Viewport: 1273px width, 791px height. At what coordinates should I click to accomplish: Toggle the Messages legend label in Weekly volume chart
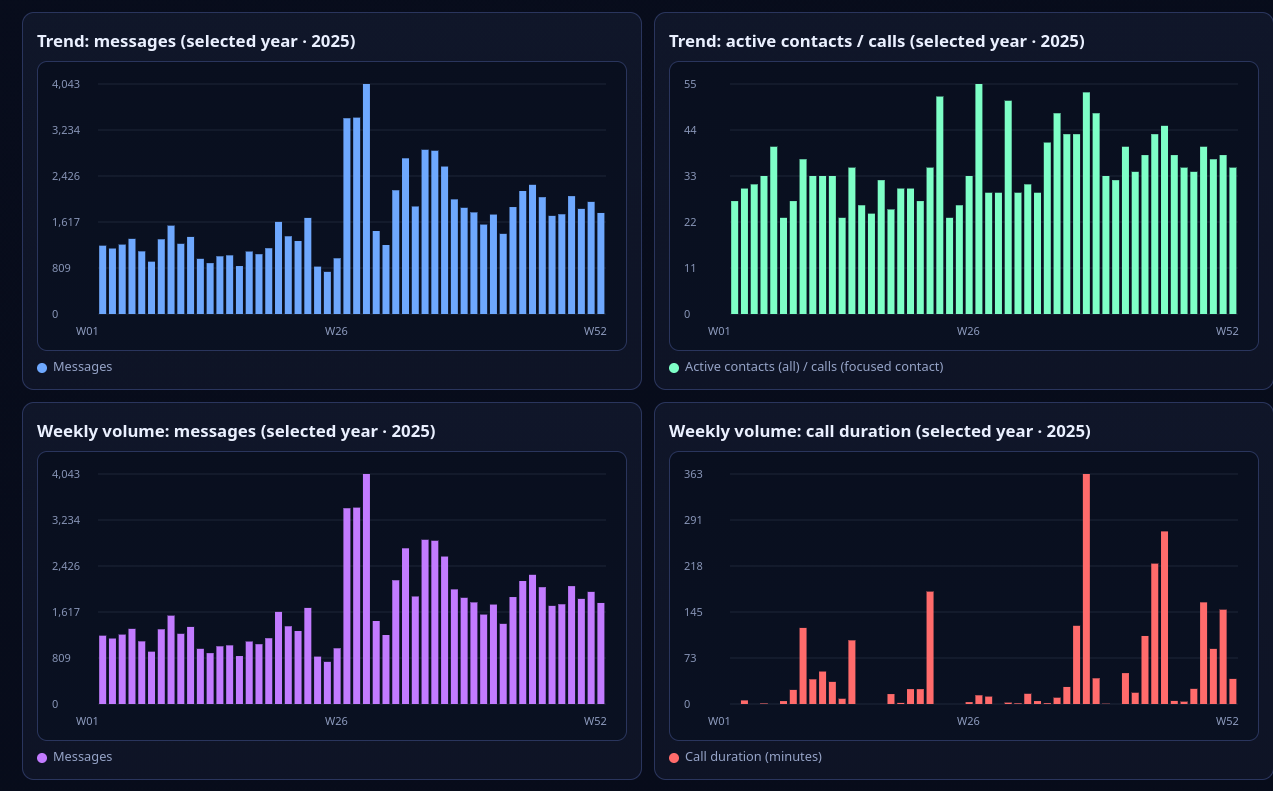(x=83, y=757)
